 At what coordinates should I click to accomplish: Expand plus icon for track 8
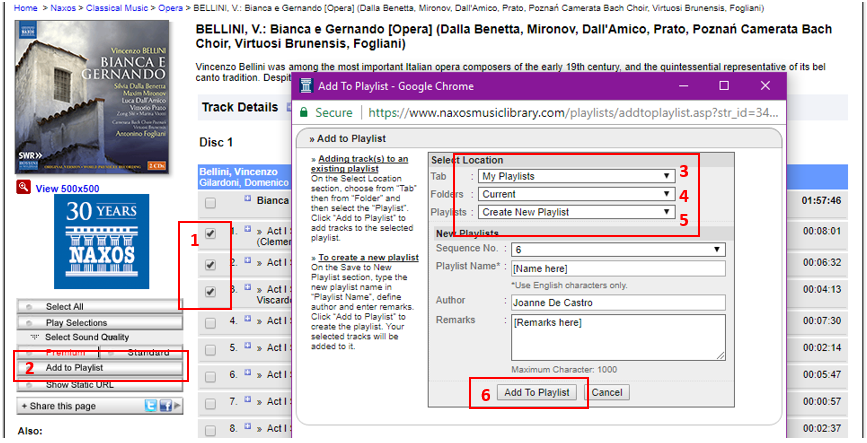tap(248, 426)
